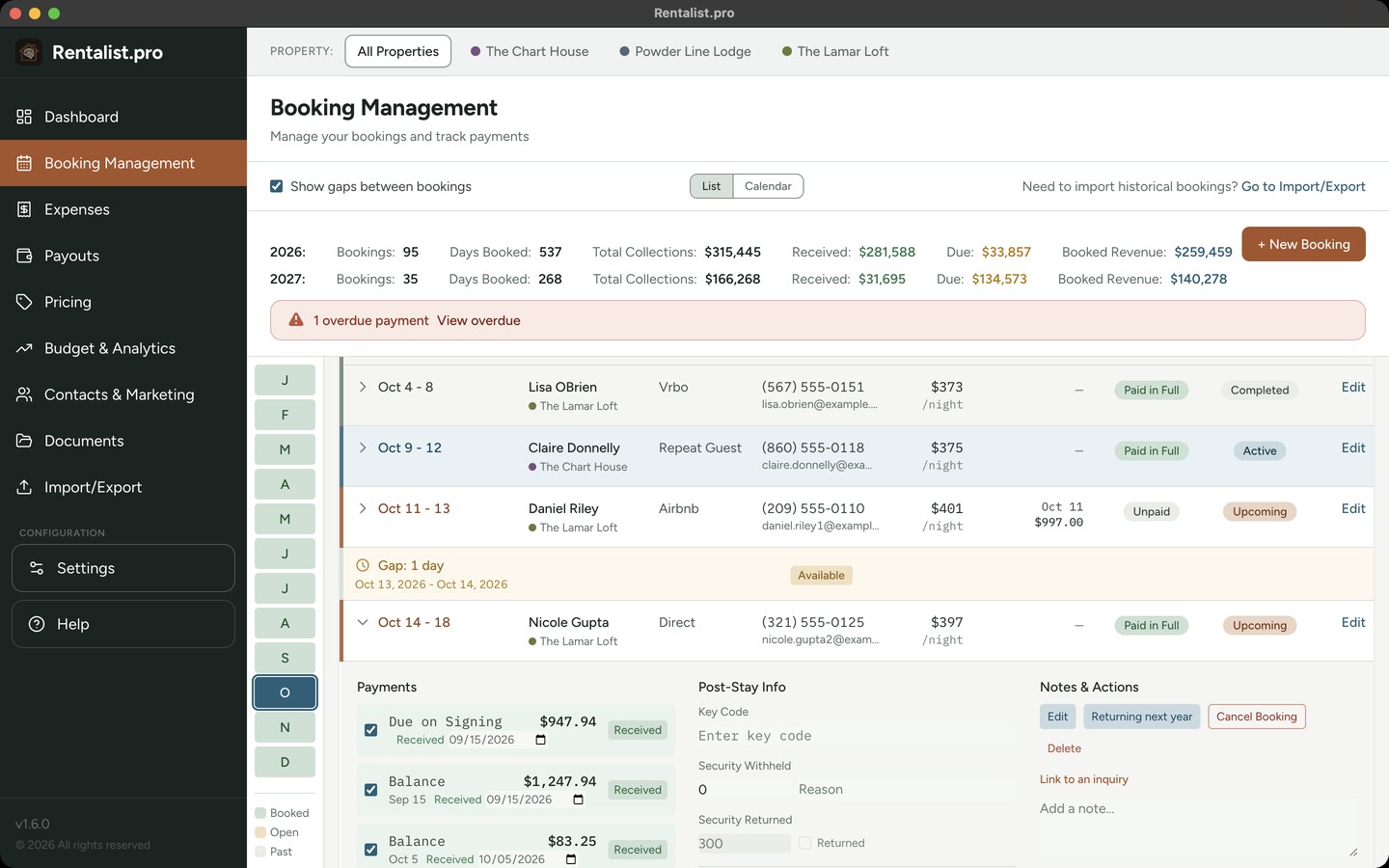Select the List view tab

(x=711, y=186)
